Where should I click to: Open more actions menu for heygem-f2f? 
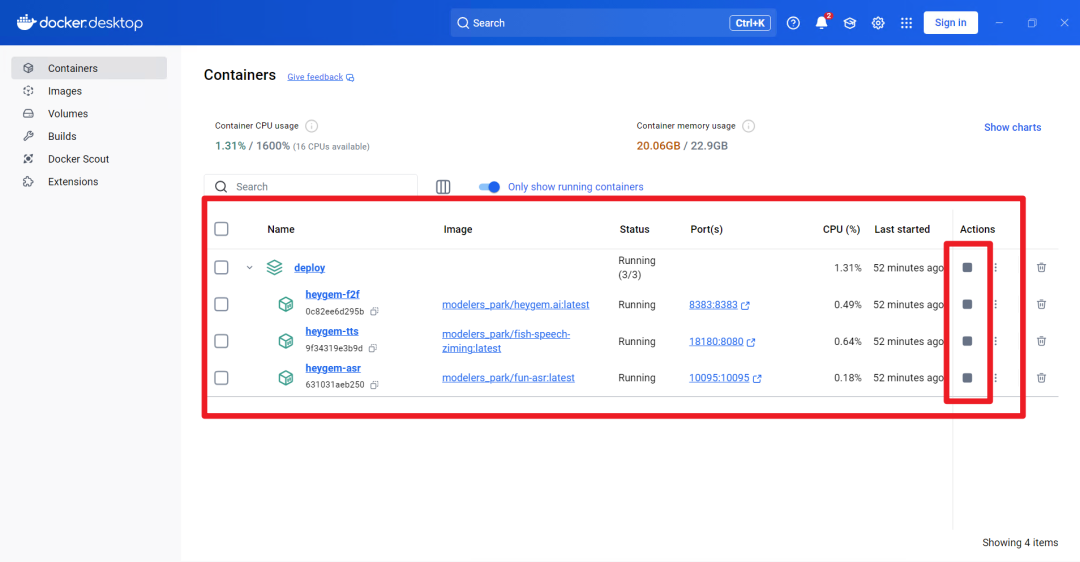pos(995,304)
